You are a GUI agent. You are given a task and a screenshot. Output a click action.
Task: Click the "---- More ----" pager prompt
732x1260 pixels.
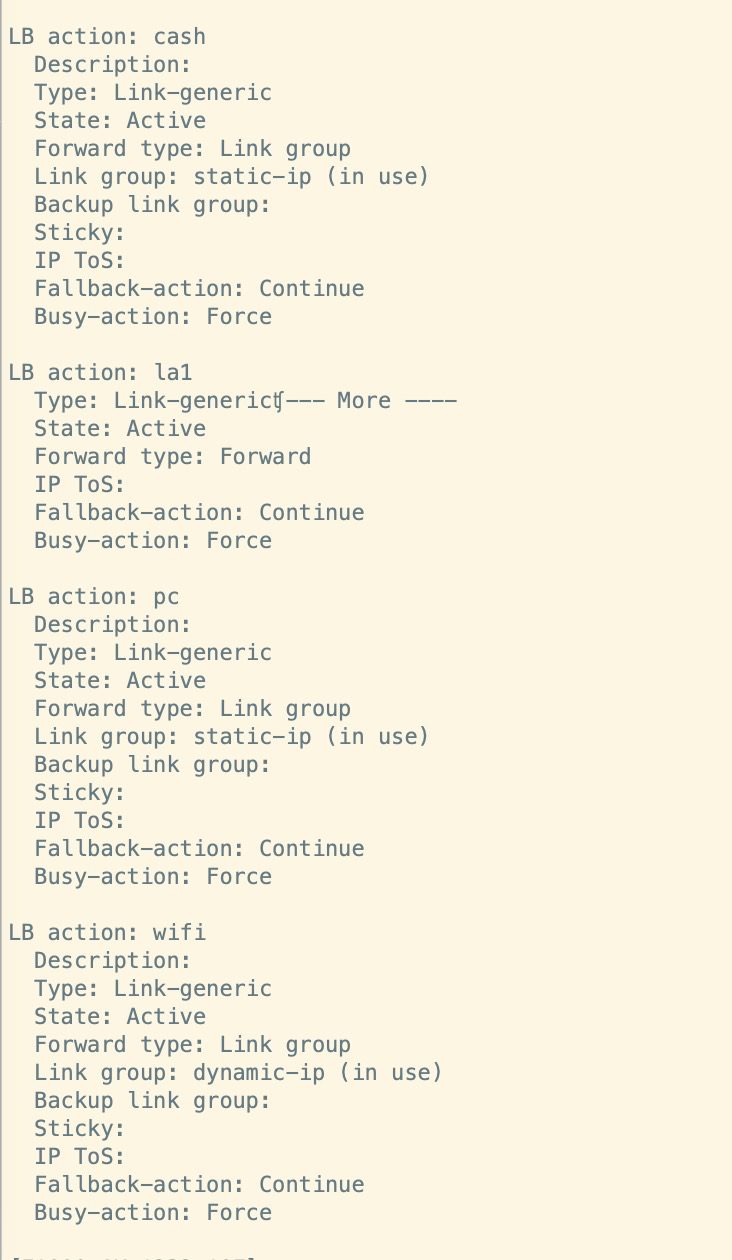coord(370,401)
